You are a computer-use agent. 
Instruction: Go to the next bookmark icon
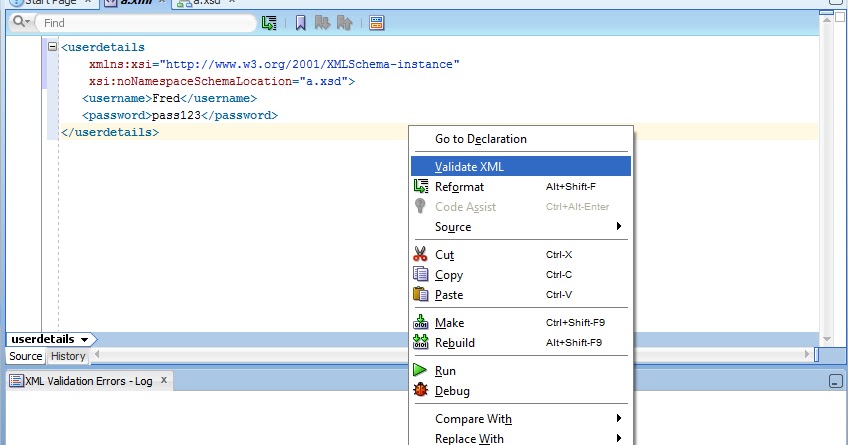coord(322,23)
